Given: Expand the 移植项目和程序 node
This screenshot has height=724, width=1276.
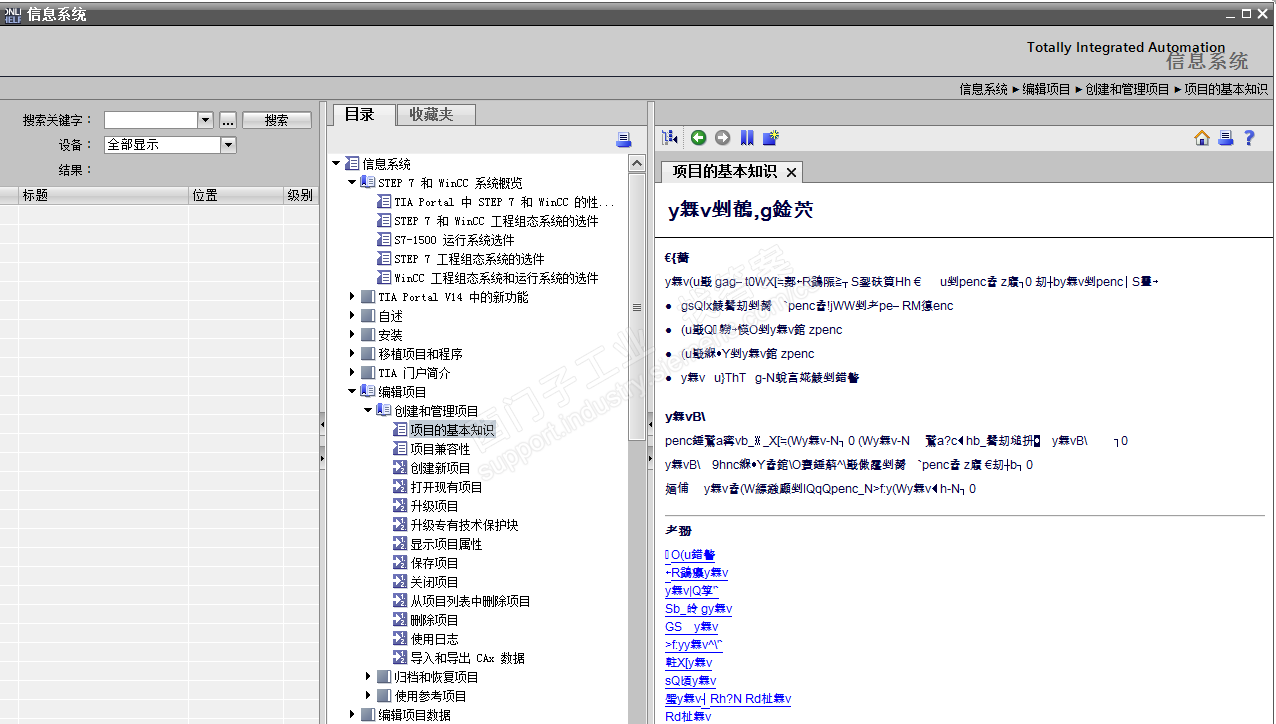Looking at the screenshot, I should pos(352,354).
